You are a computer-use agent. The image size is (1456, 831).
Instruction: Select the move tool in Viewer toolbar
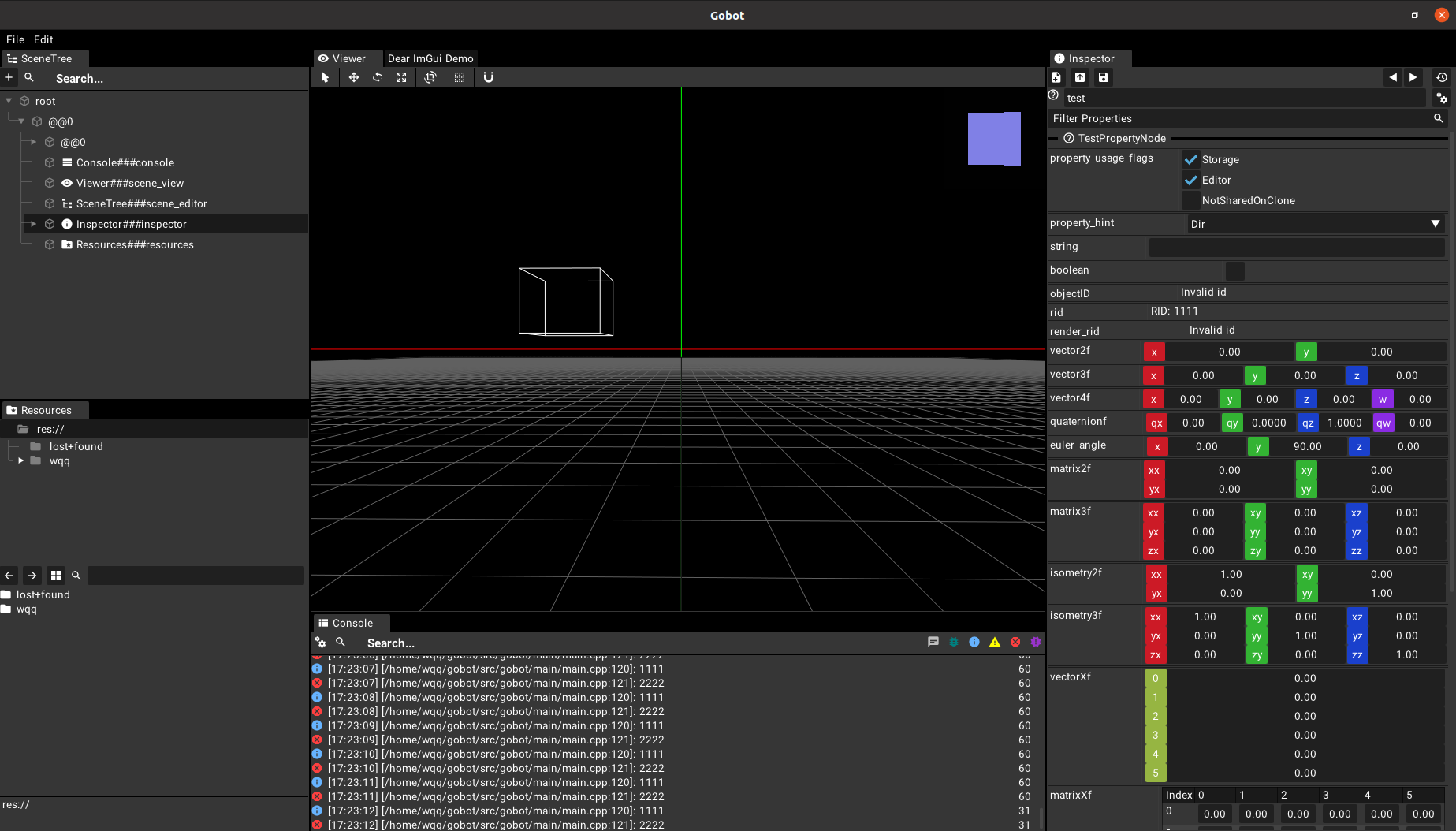[354, 77]
